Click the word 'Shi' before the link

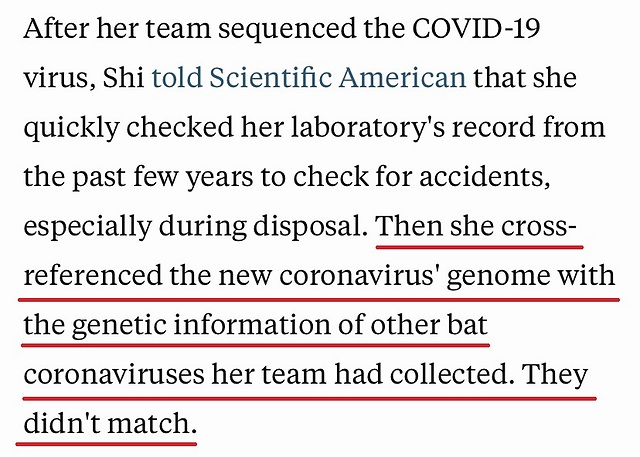pyautogui.click(x=123, y=77)
